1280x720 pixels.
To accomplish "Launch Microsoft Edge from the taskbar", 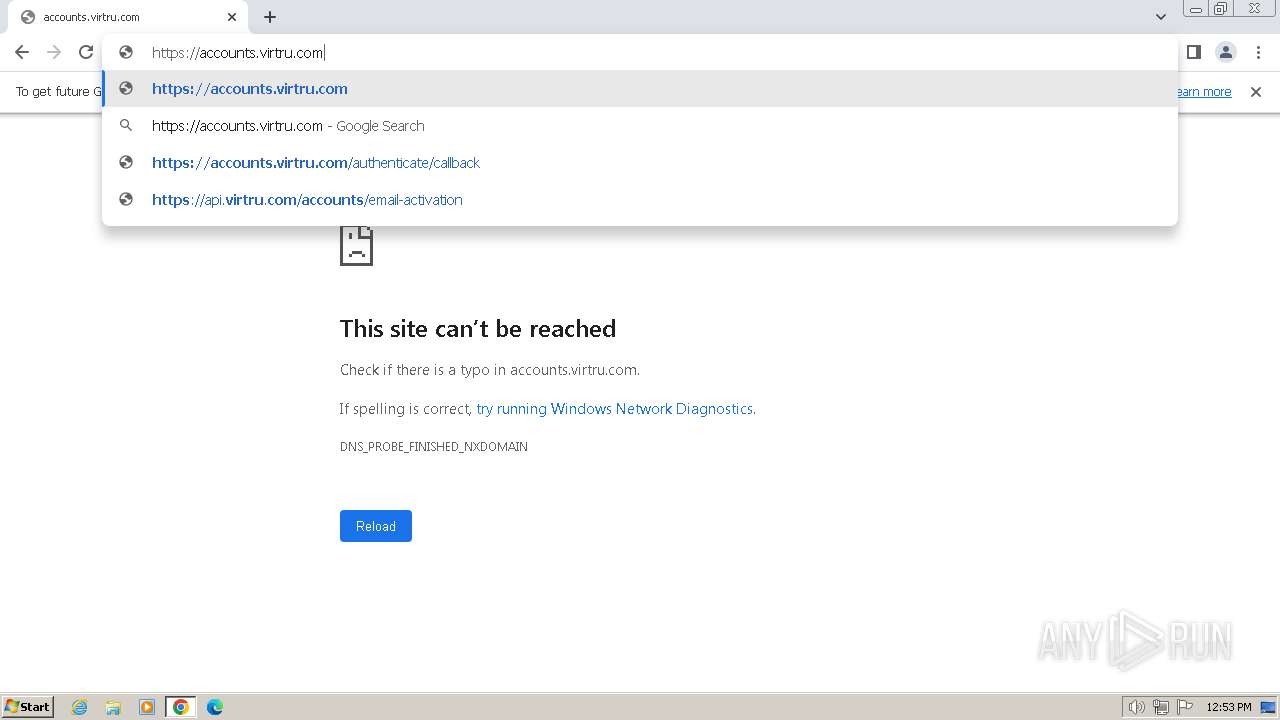I will (215, 707).
